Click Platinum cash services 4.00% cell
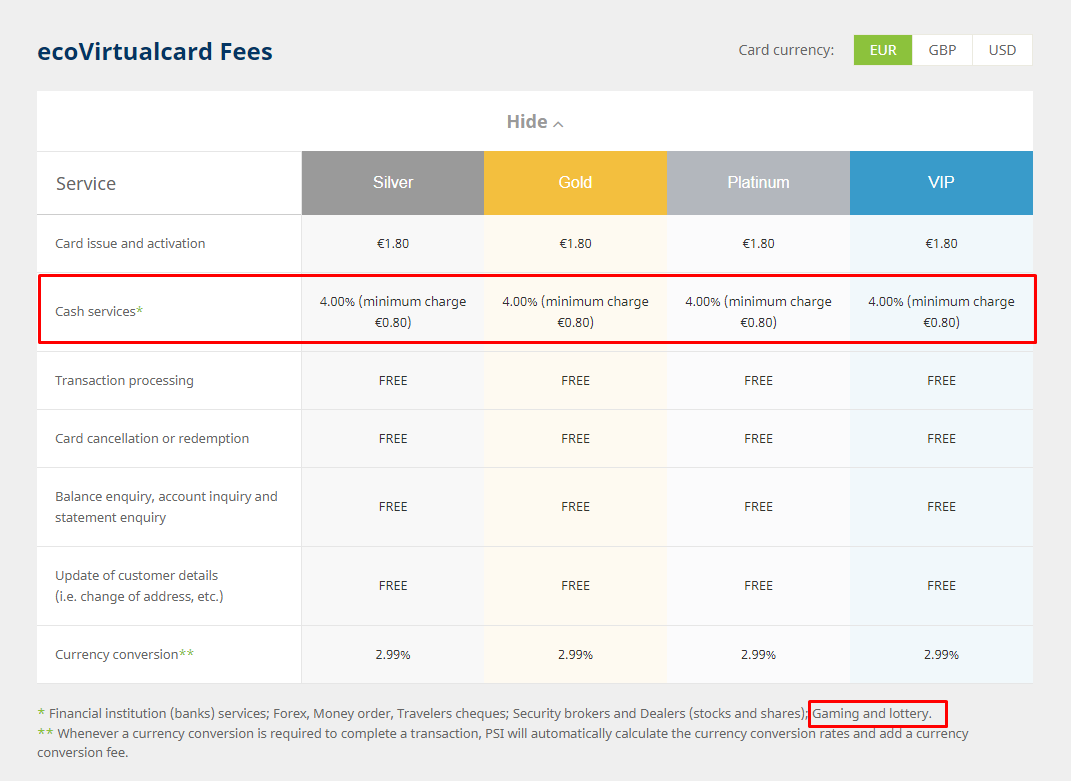Image resolution: width=1071 pixels, height=781 pixels. point(758,312)
